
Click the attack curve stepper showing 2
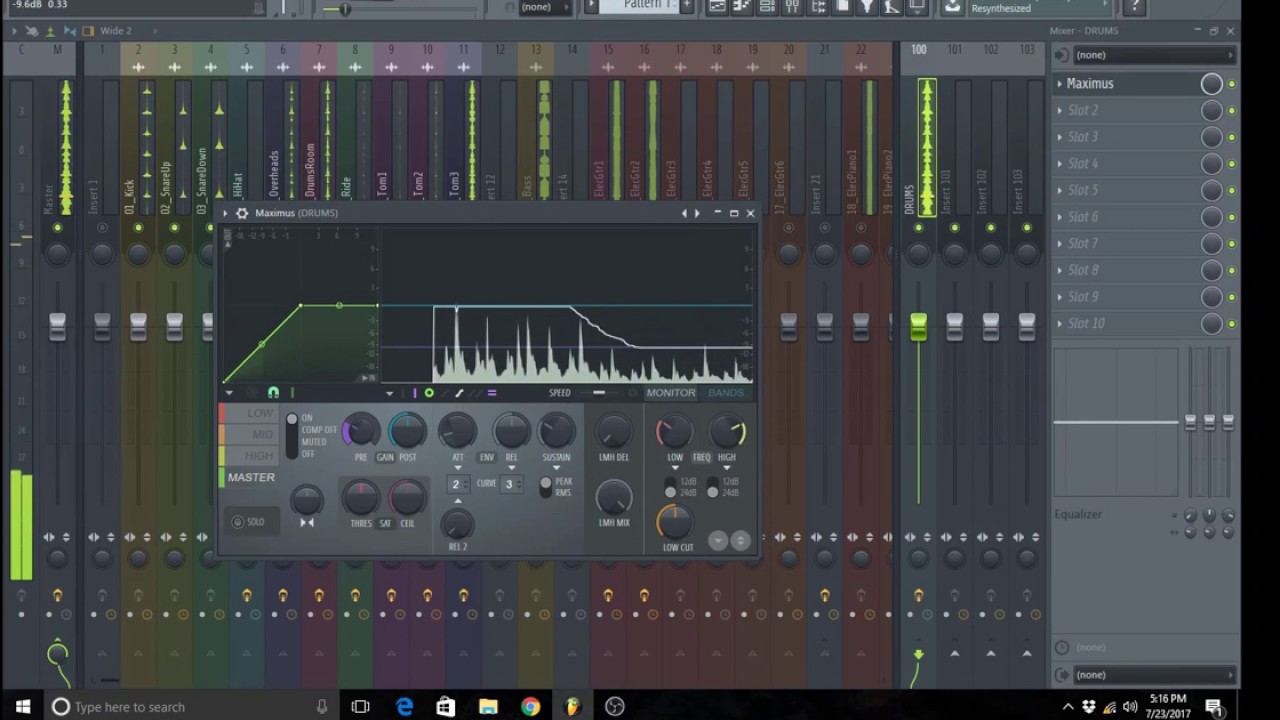tap(457, 484)
